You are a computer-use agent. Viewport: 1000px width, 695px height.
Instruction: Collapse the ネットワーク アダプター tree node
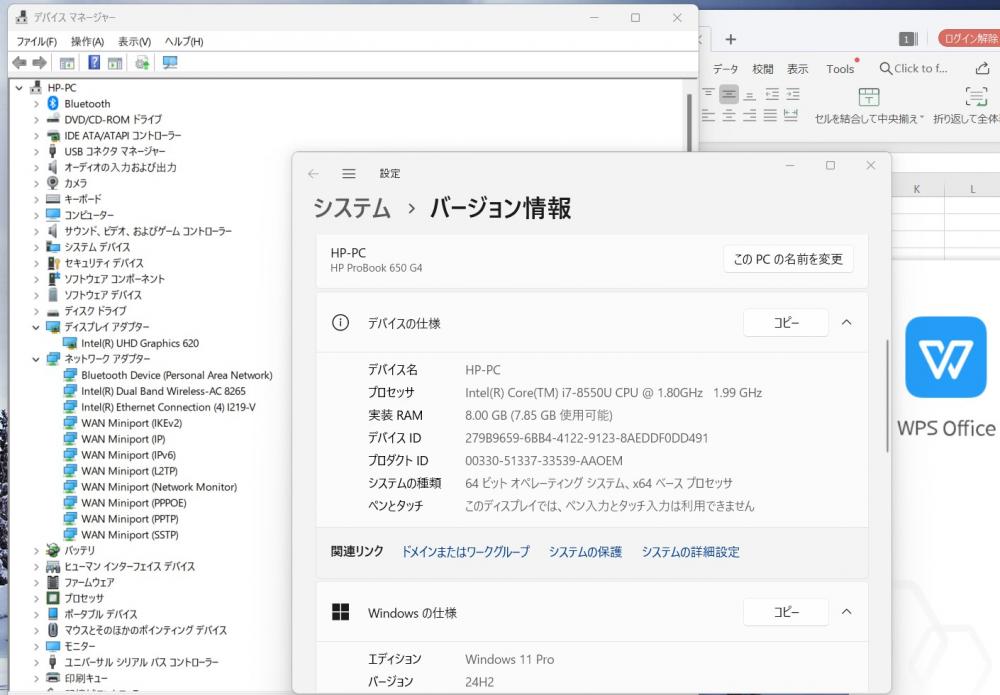pyautogui.click(x=37, y=359)
